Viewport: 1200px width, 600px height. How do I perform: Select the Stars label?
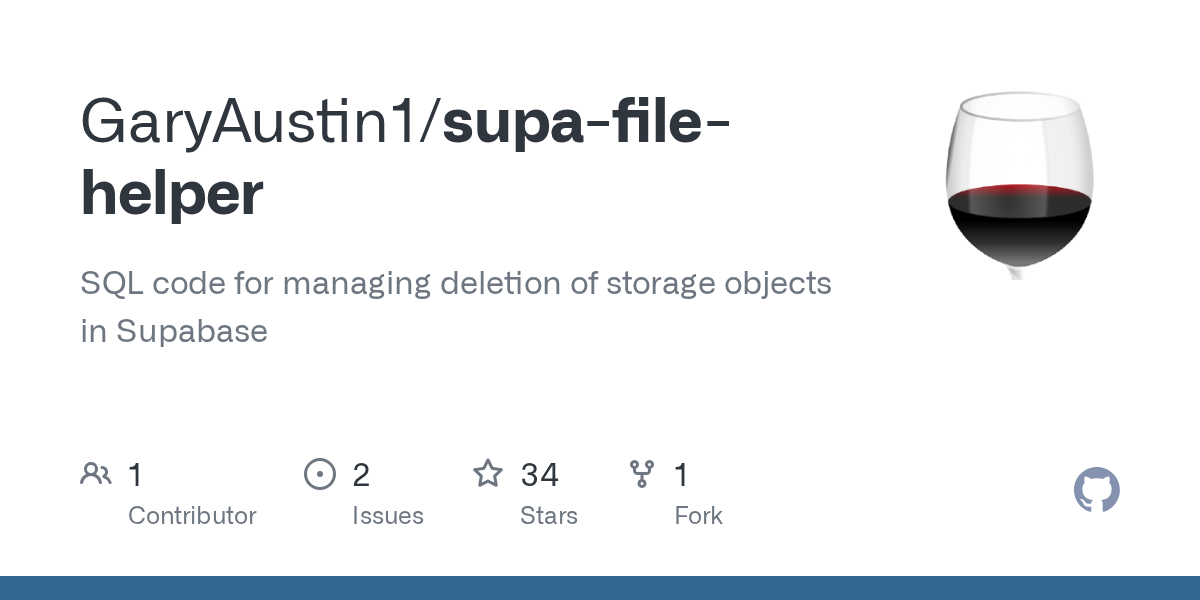click(x=548, y=516)
